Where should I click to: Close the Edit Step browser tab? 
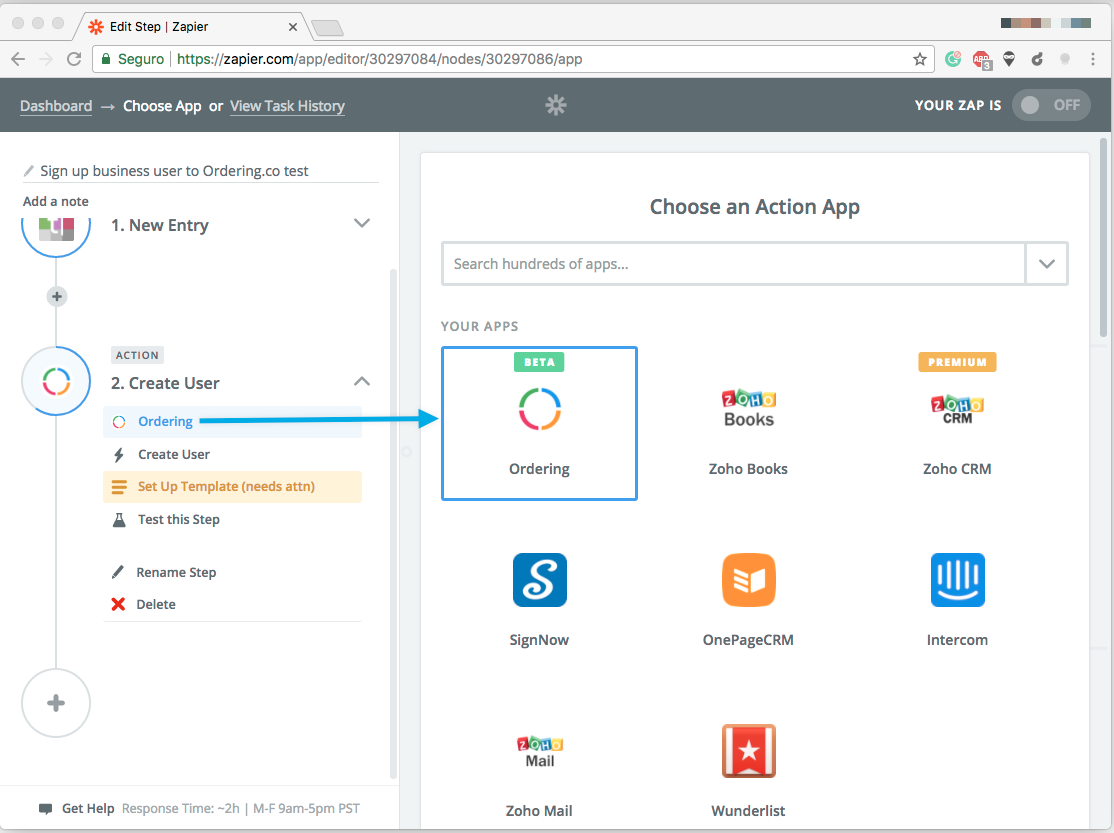tap(293, 27)
